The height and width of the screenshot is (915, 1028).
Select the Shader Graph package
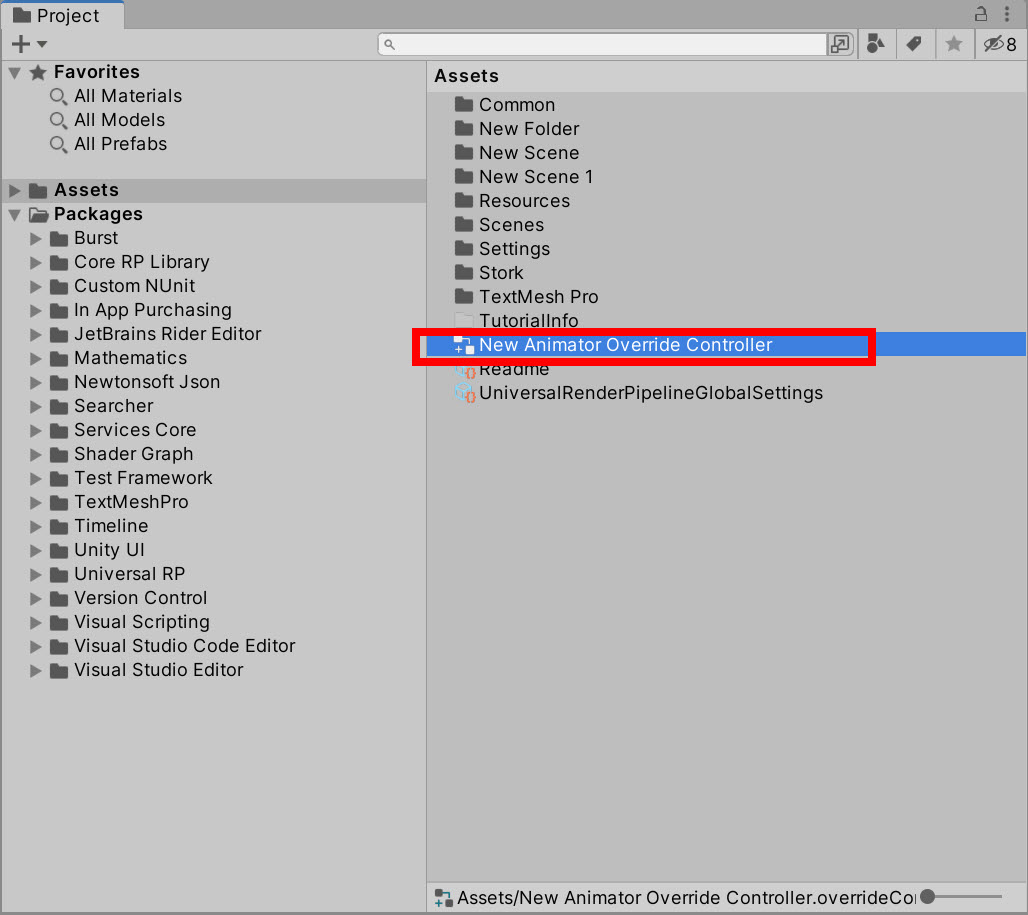click(x=134, y=454)
